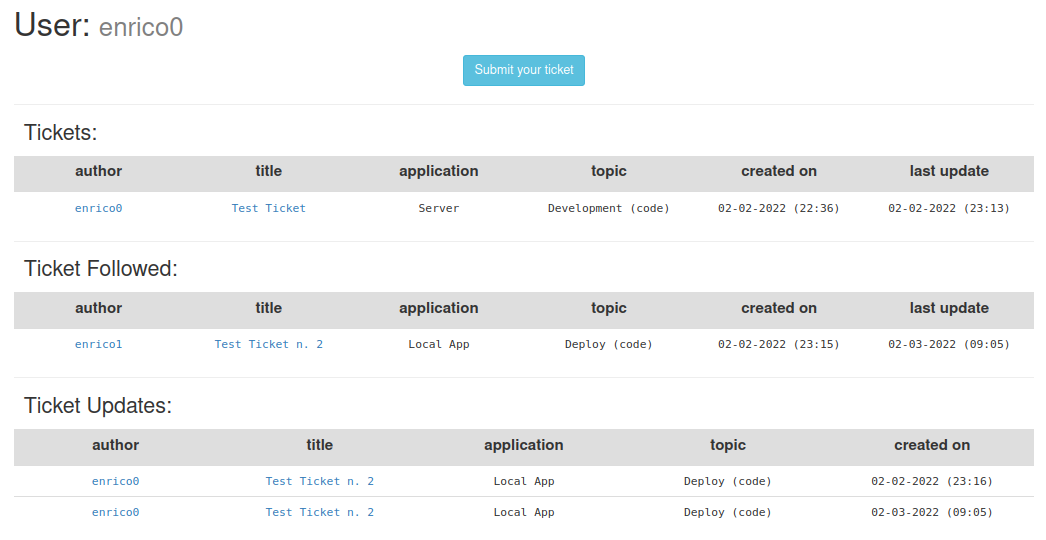Click last update header in Tickets table
The height and width of the screenshot is (540, 1046).
tap(949, 171)
